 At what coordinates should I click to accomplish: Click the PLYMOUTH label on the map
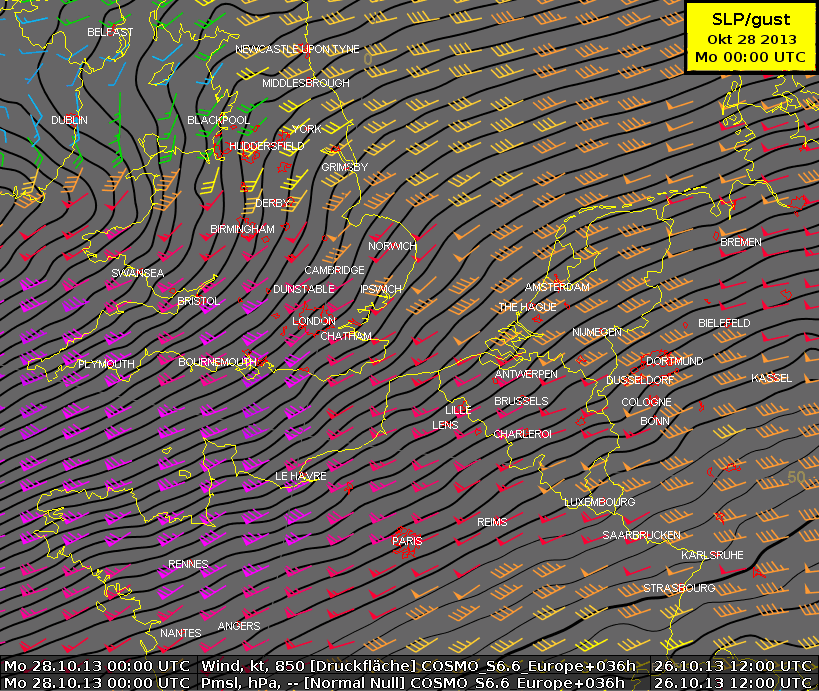pos(106,365)
